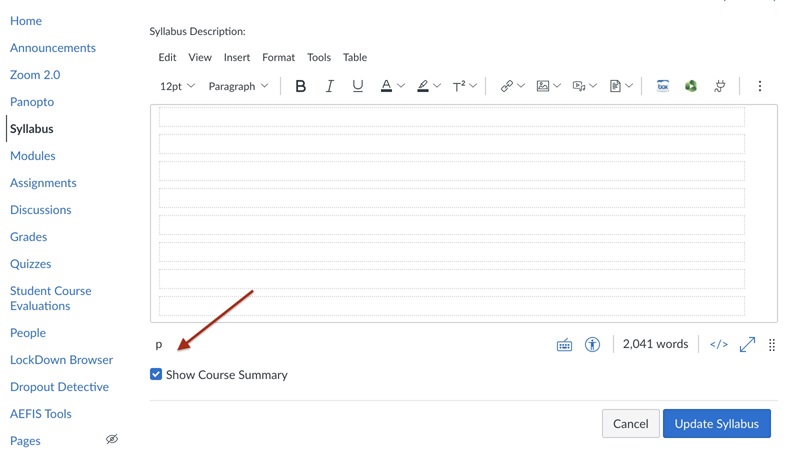The width and height of the screenshot is (793, 453).
Task: Open the font size dropdown
Action: [177, 86]
